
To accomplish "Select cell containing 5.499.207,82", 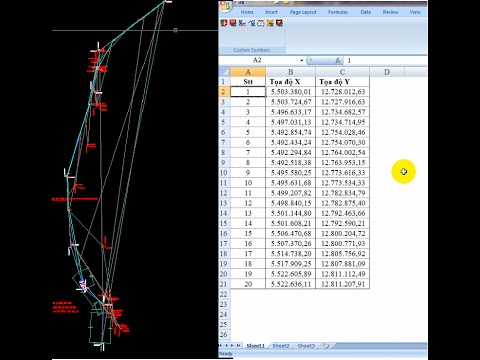I will tap(290, 193).
